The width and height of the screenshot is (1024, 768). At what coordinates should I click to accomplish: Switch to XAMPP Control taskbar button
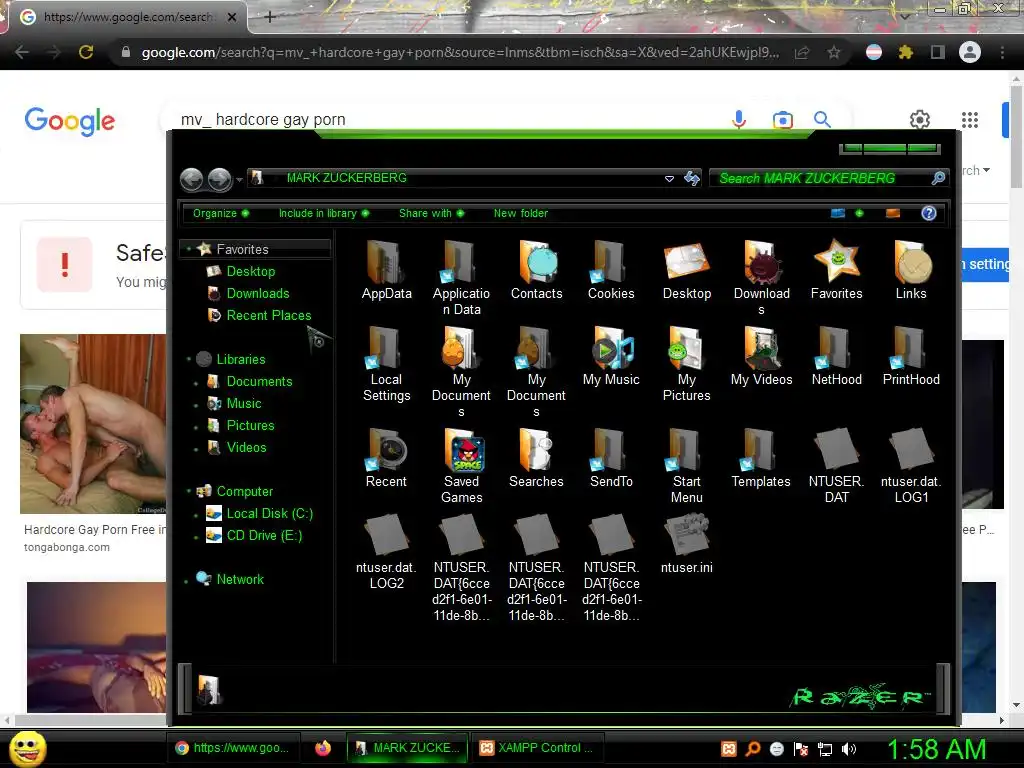click(x=537, y=748)
